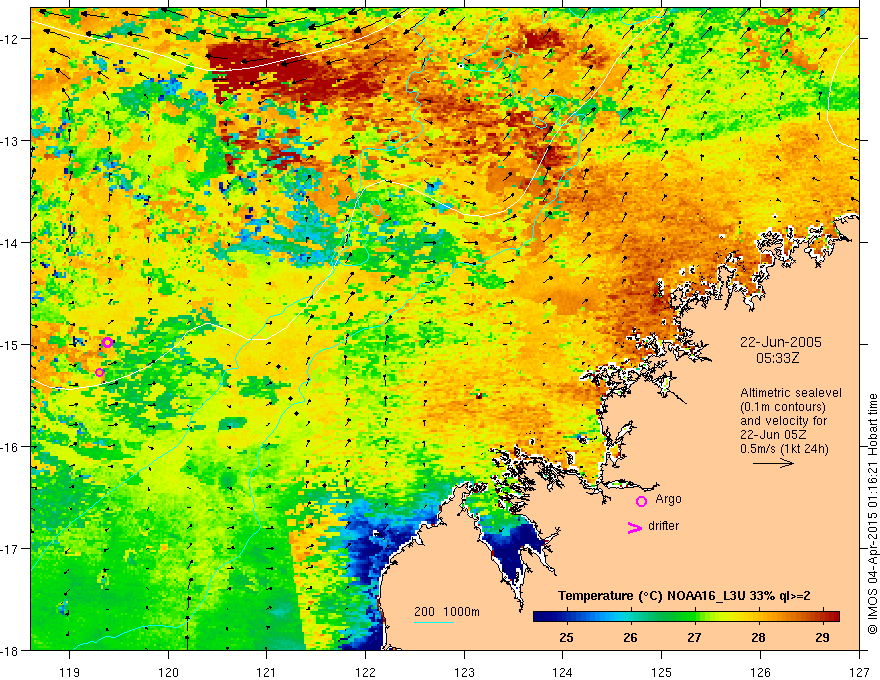Click the '200 1000m' isobath label
Viewport: 880px width, 680px height.
(447, 612)
